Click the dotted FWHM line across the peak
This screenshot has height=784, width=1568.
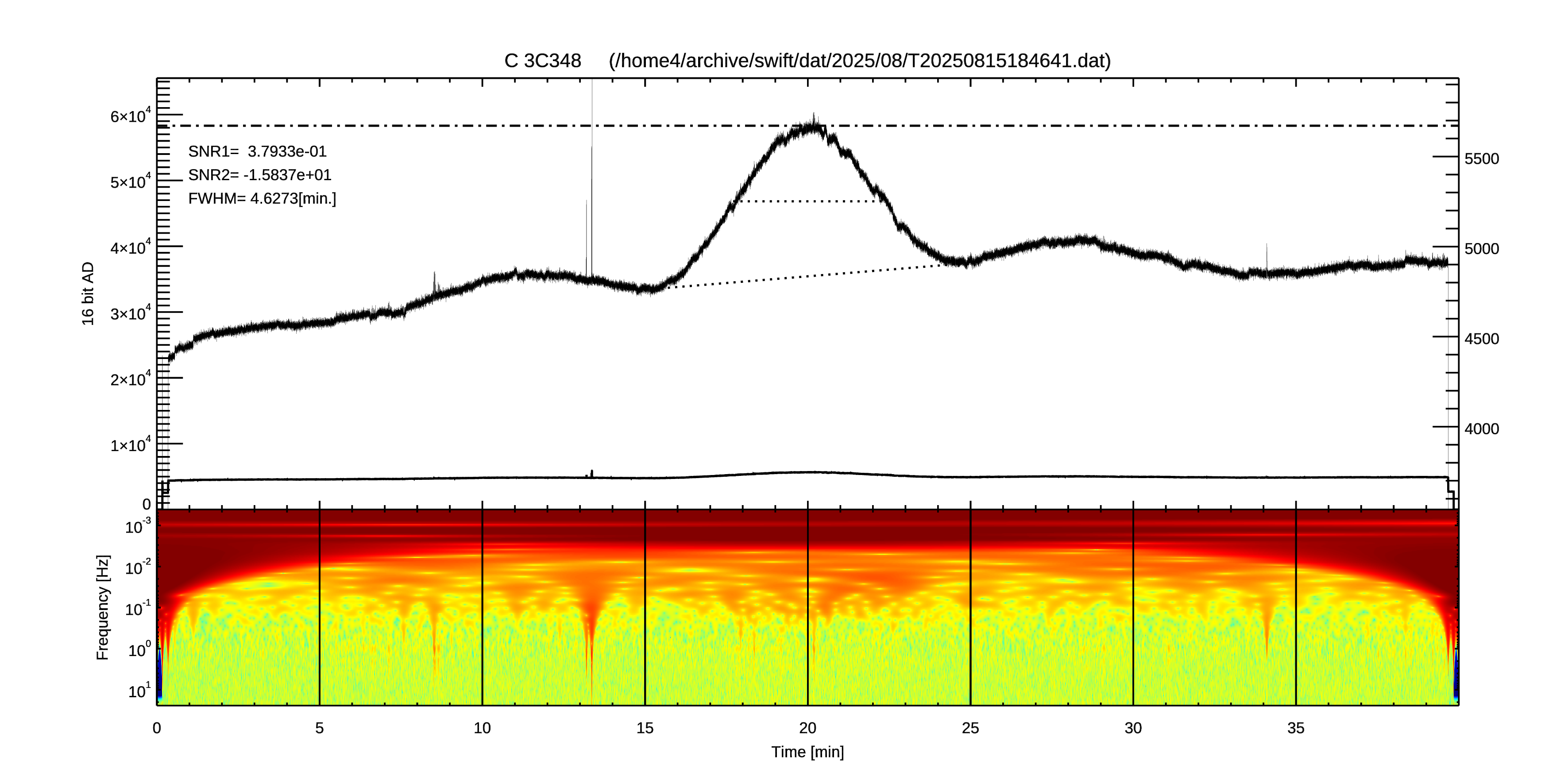tap(810, 201)
